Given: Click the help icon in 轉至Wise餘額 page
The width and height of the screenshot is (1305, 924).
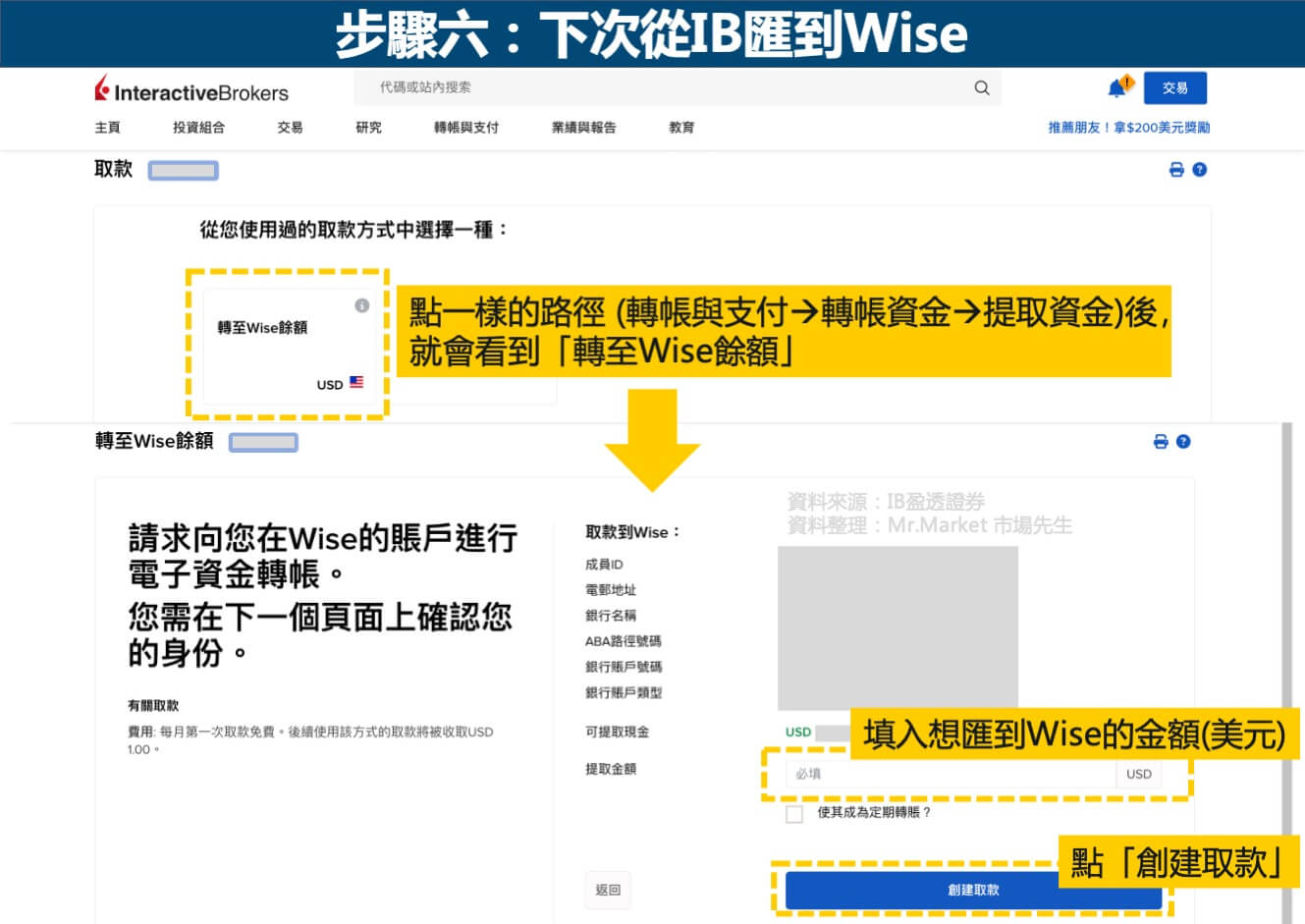Looking at the screenshot, I should tap(1183, 442).
